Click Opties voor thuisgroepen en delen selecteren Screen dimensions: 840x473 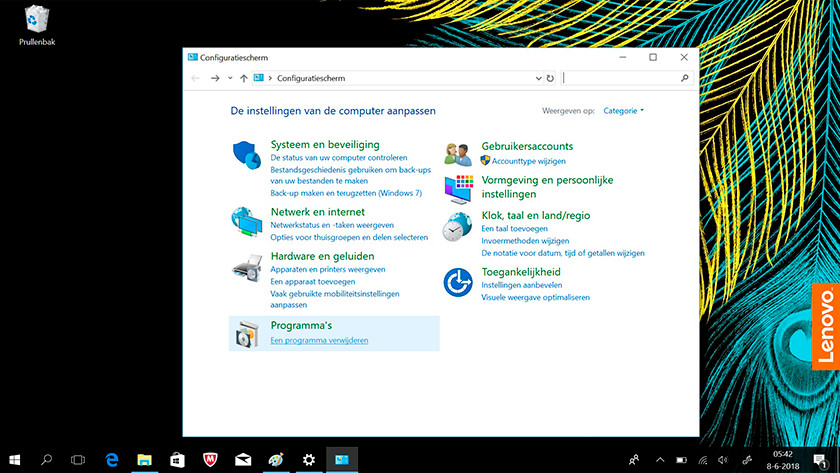[x=349, y=237]
